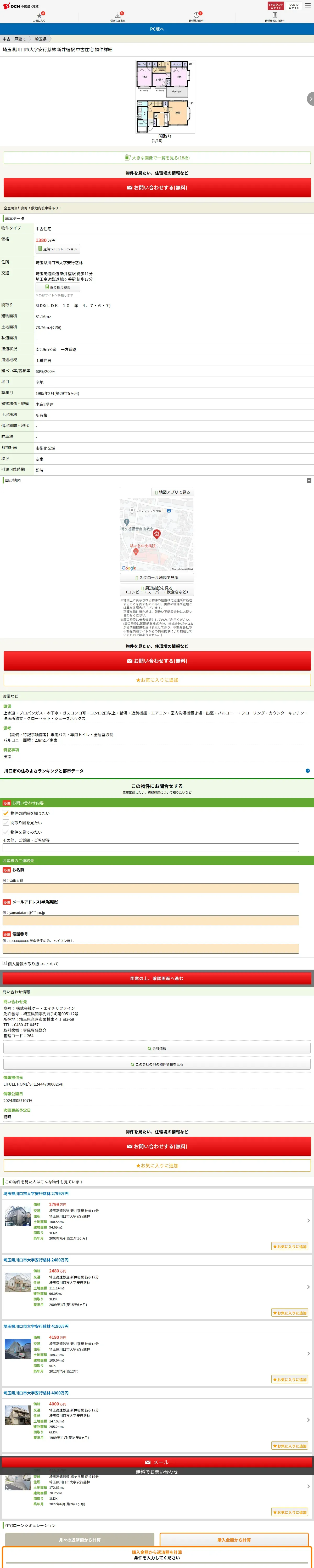
Task: Focus 電話番号 input field
Action: pos(151,948)
